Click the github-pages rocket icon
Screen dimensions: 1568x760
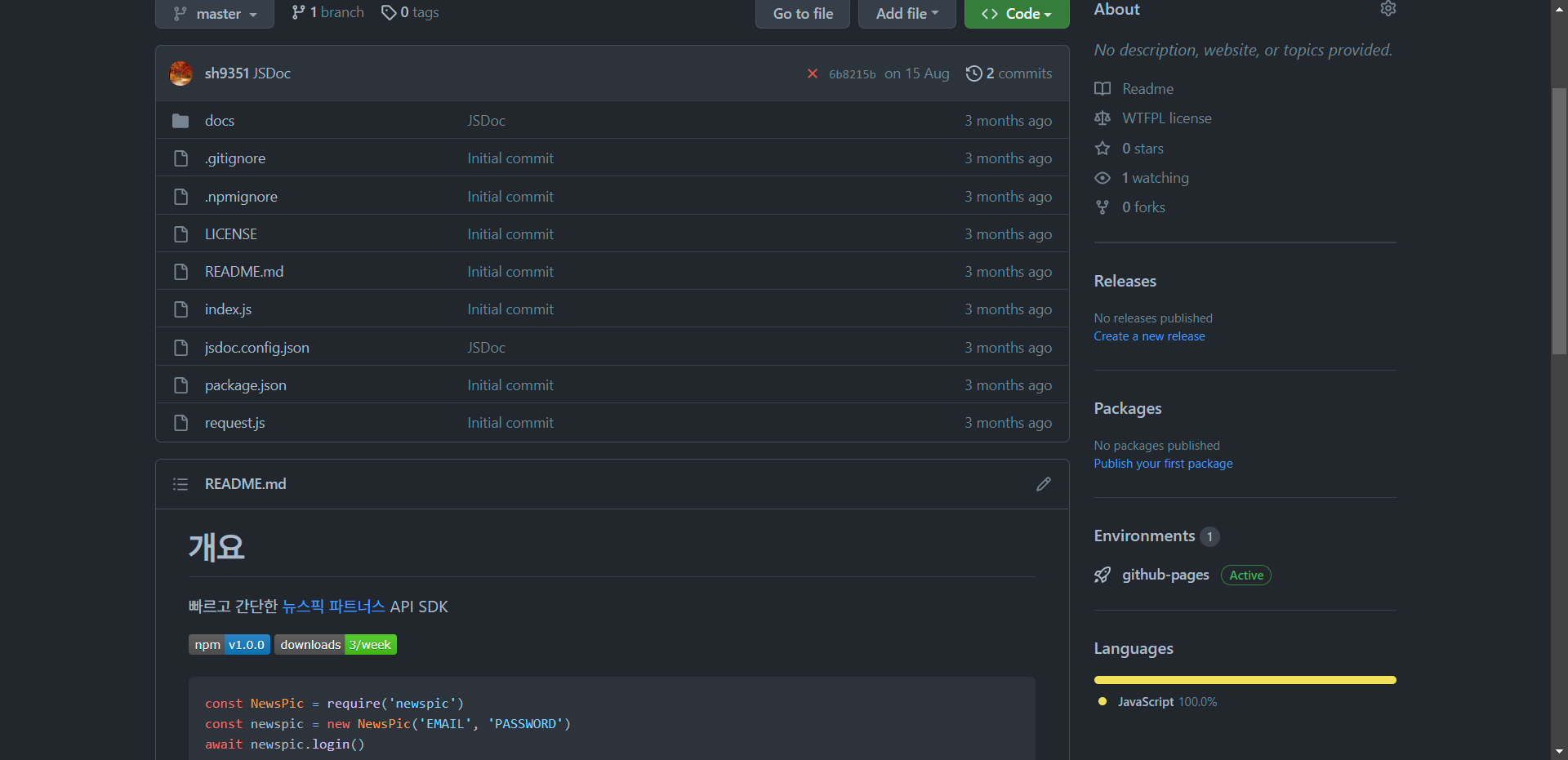pos(1102,576)
